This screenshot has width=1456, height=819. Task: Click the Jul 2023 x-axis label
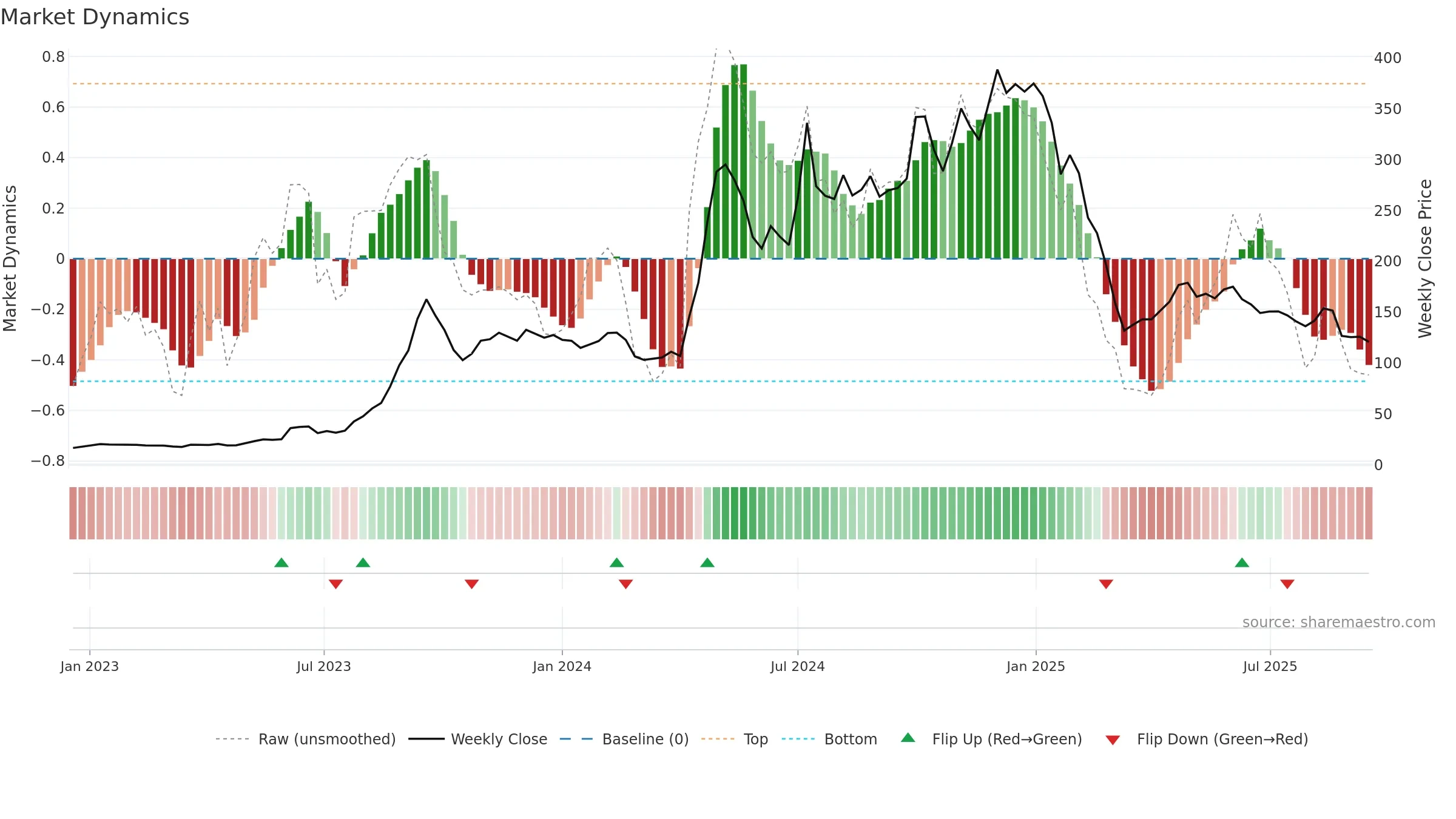tap(324, 666)
